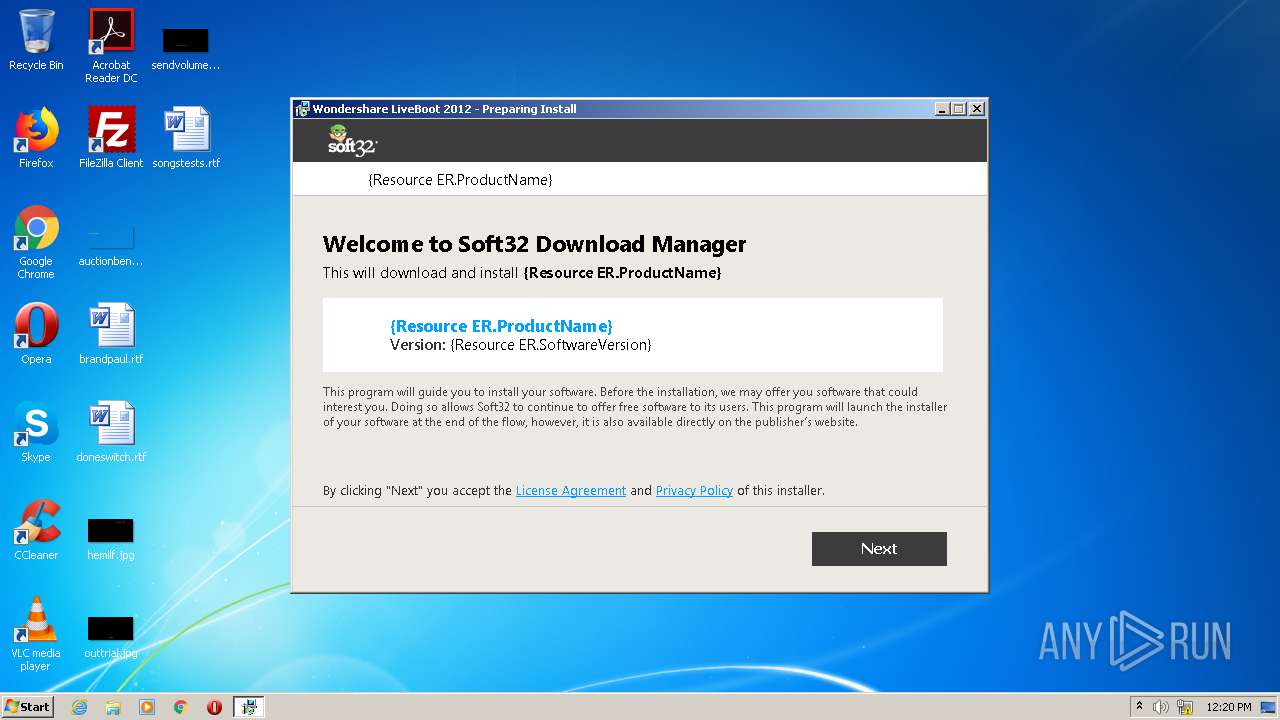Open the doneswitch.rtf document
1280x720 pixels.
click(111, 431)
